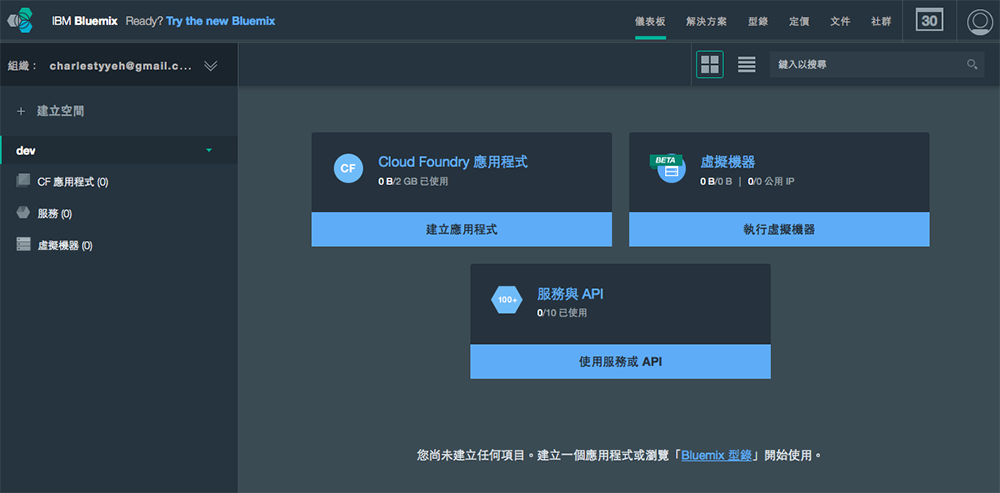
Task: Open the 文件 menu
Action: [840, 21]
